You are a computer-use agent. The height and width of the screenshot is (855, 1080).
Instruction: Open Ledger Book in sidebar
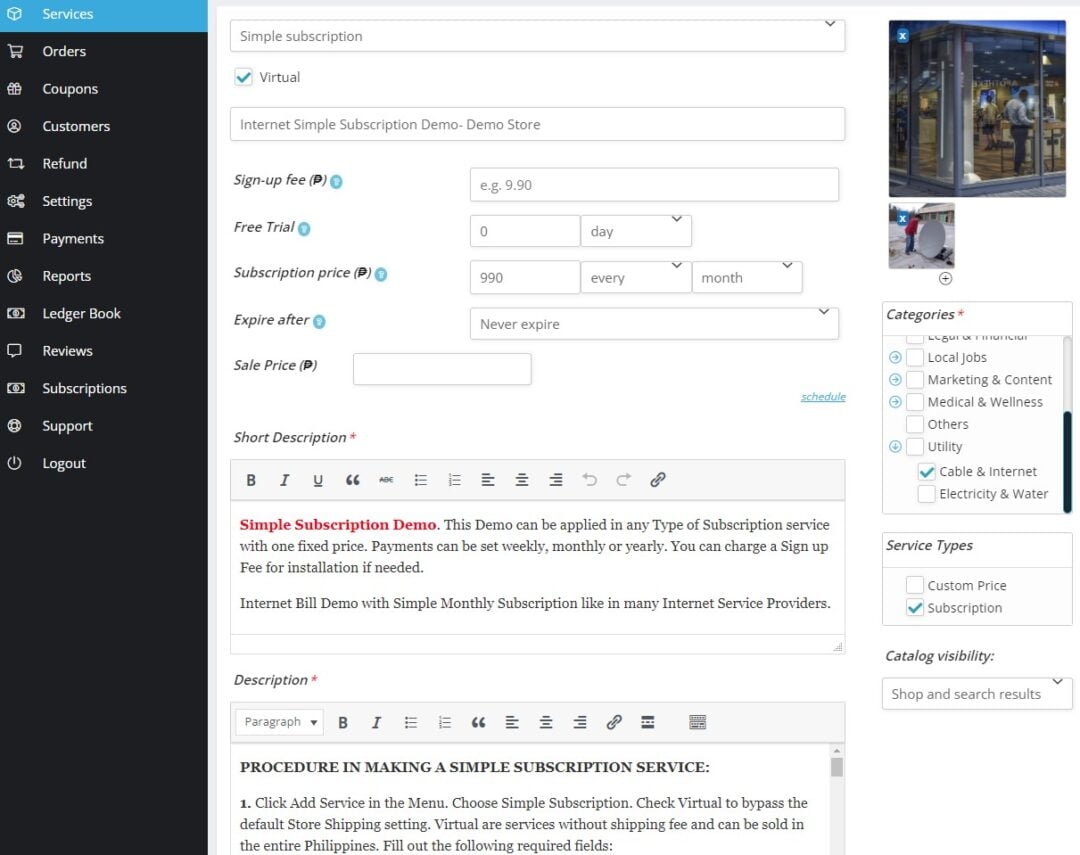(x=103, y=313)
